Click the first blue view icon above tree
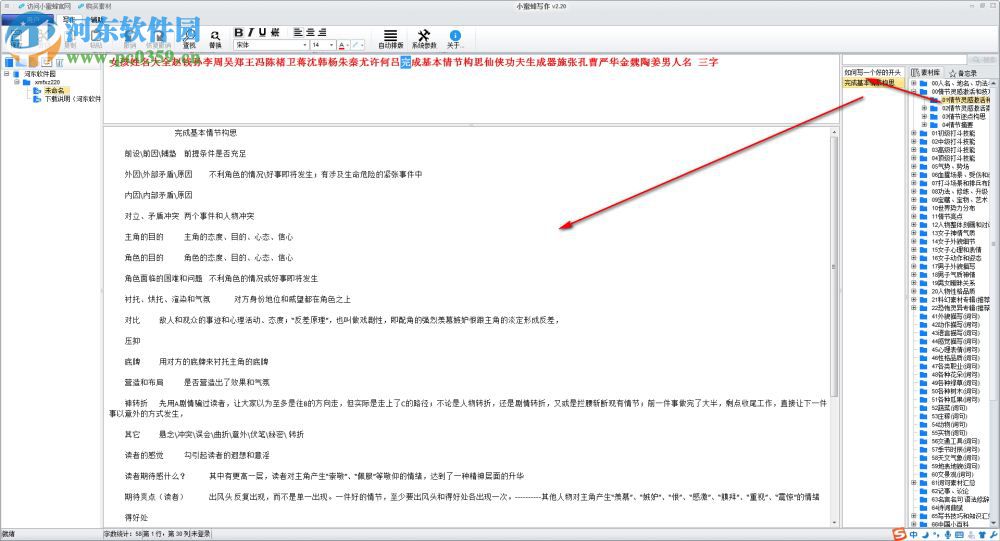The image size is (1000, 541). click(9, 62)
